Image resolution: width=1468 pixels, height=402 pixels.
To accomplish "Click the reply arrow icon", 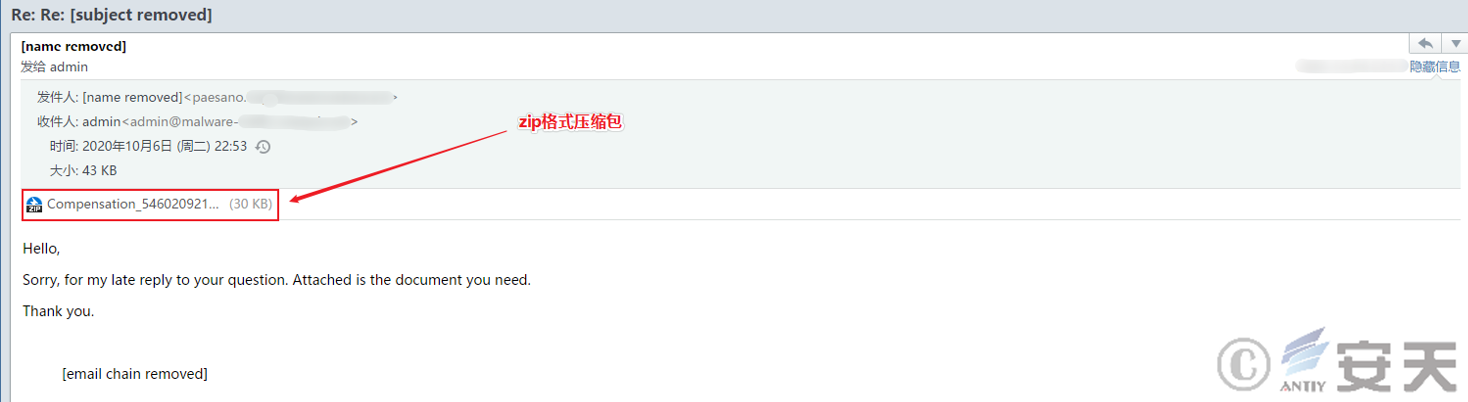I will [1425, 44].
